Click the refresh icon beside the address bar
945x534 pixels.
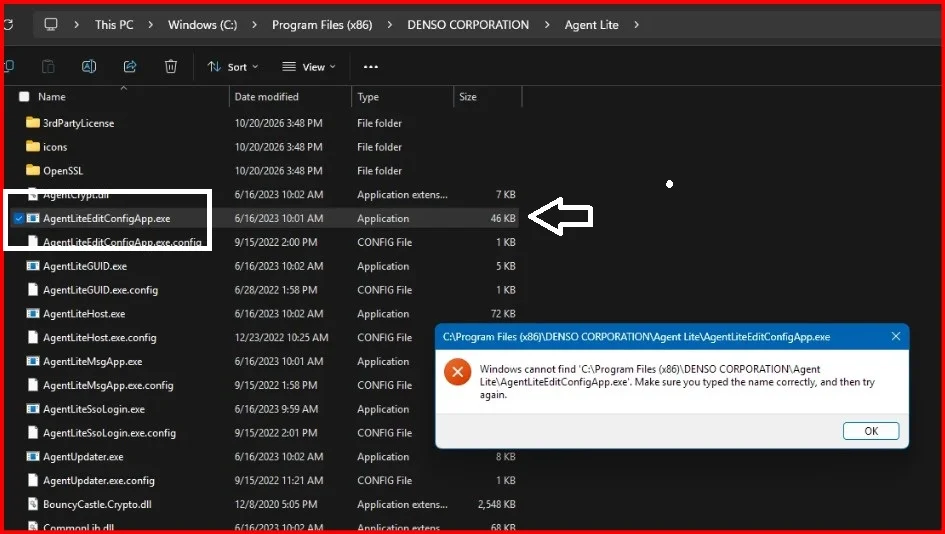pos(8,25)
